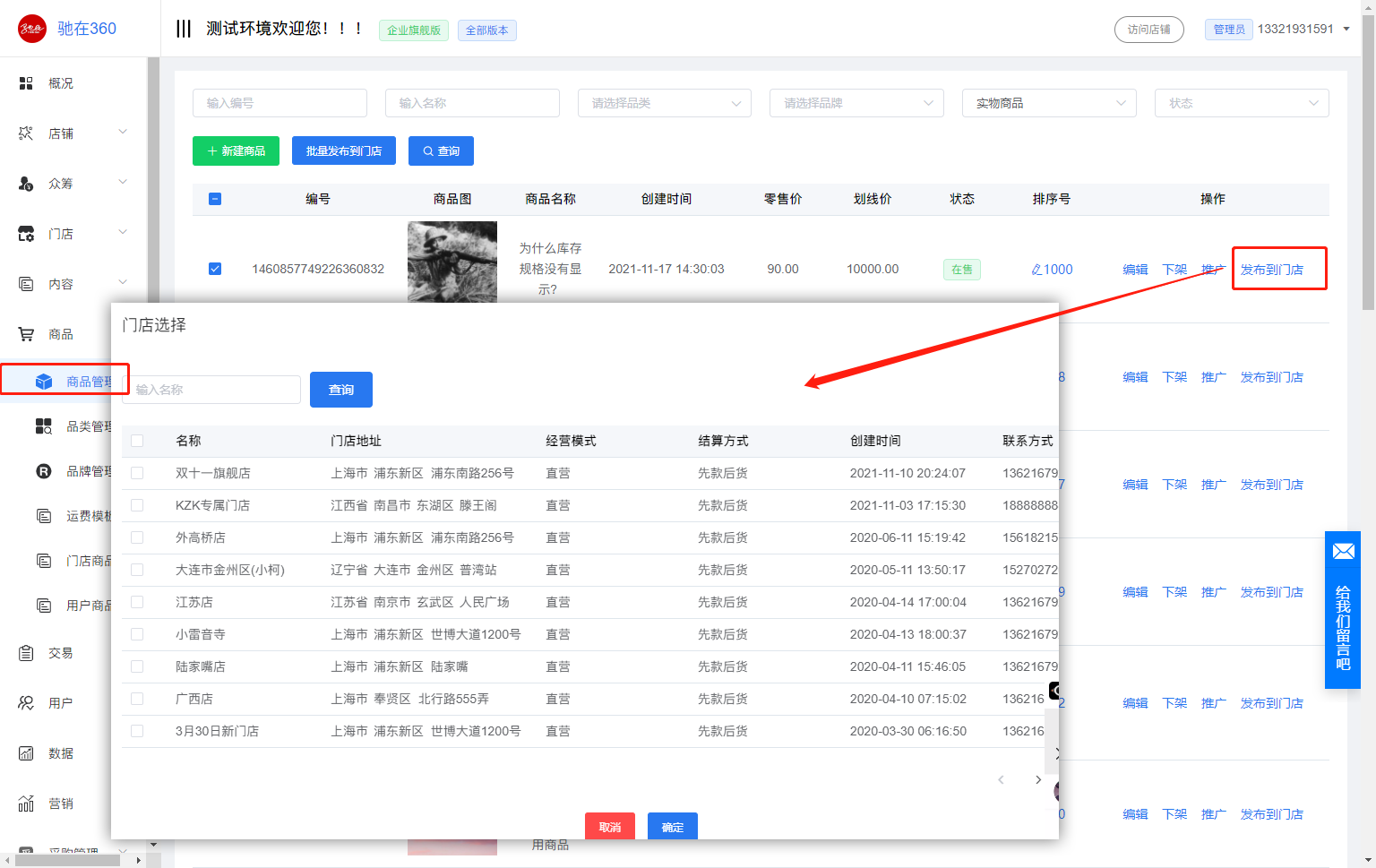This screenshot has height=868, width=1376.
Task: Uncheck product row 1460857749226360832
Action: [215, 269]
